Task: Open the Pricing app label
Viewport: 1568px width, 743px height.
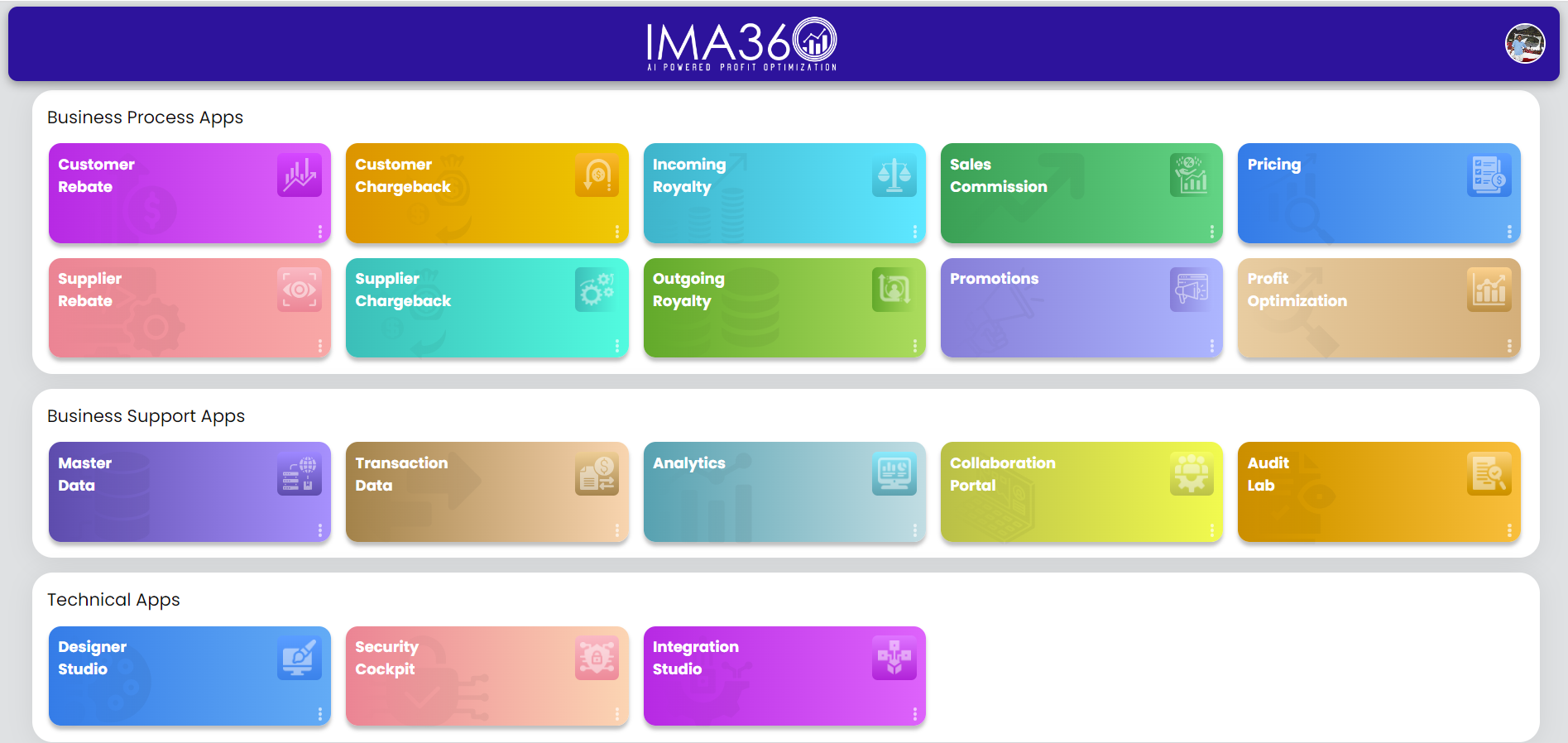Action: click(x=1274, y=165)
